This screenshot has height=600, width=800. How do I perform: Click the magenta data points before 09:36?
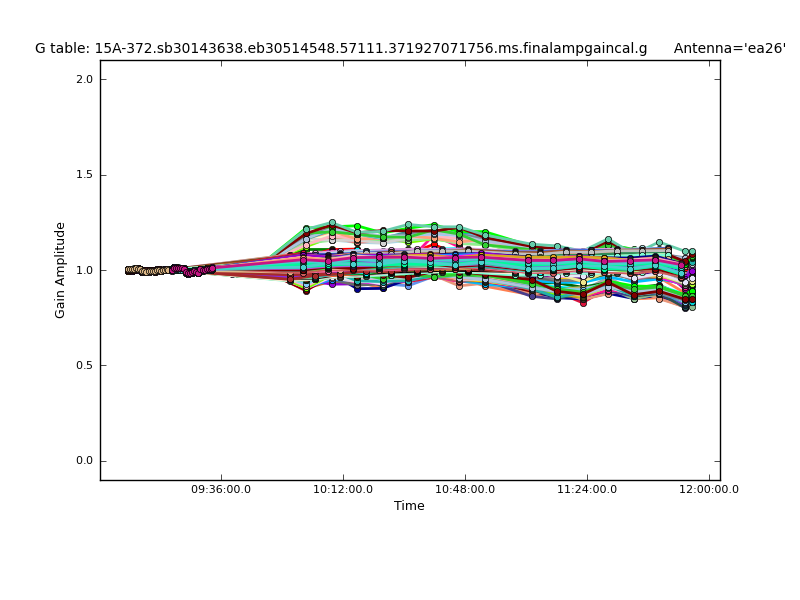point(191,271)
